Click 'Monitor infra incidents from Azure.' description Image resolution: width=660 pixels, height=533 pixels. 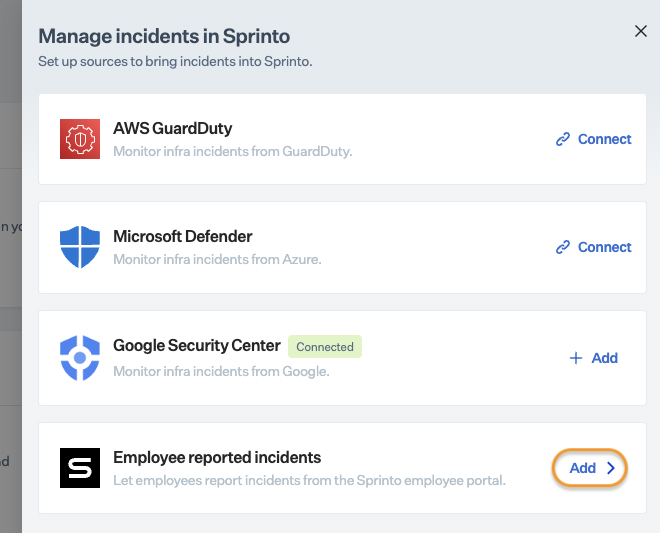coord(217,259)
